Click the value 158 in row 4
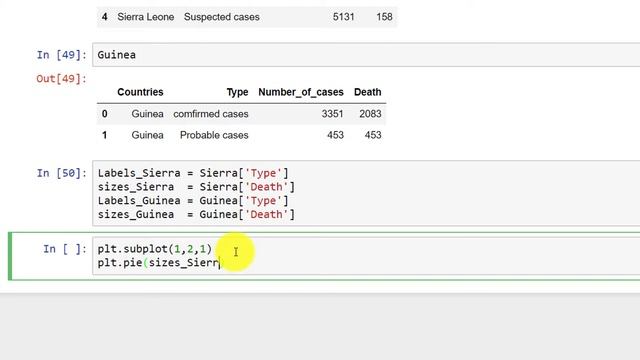 point(384,17)
